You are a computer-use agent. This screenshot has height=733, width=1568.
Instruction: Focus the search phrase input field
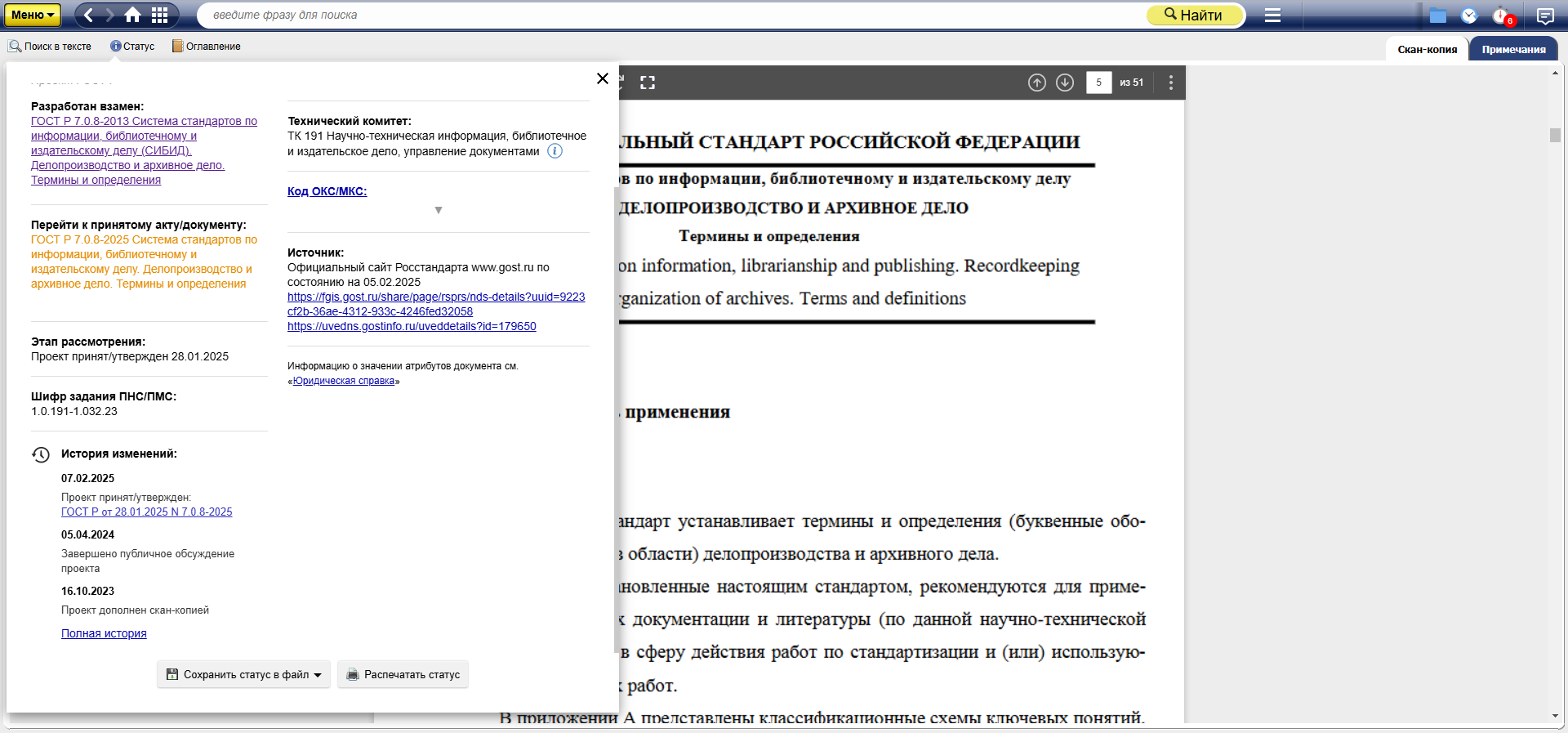click(670, 15)
